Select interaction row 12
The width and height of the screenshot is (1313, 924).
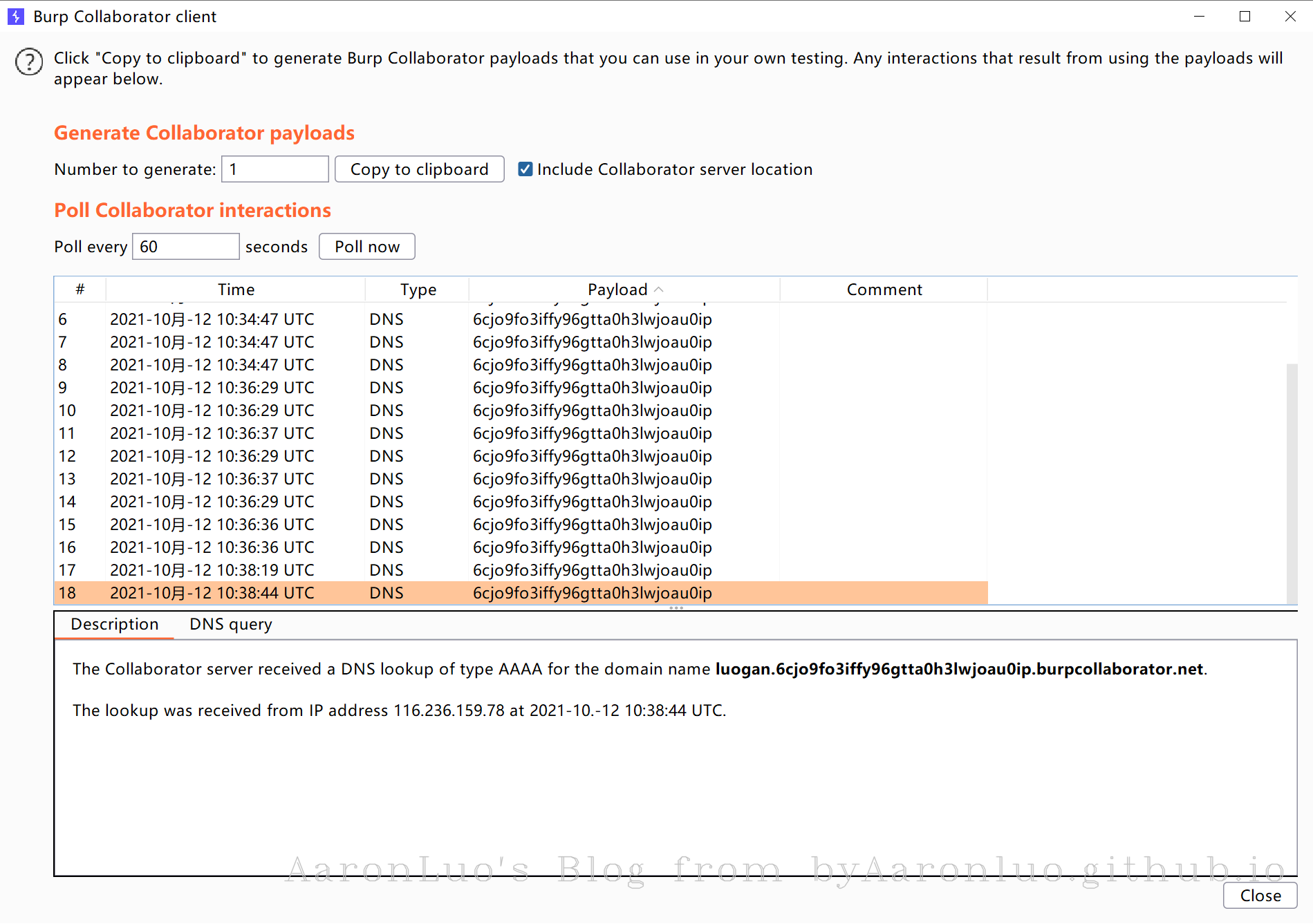coord(521,456)
